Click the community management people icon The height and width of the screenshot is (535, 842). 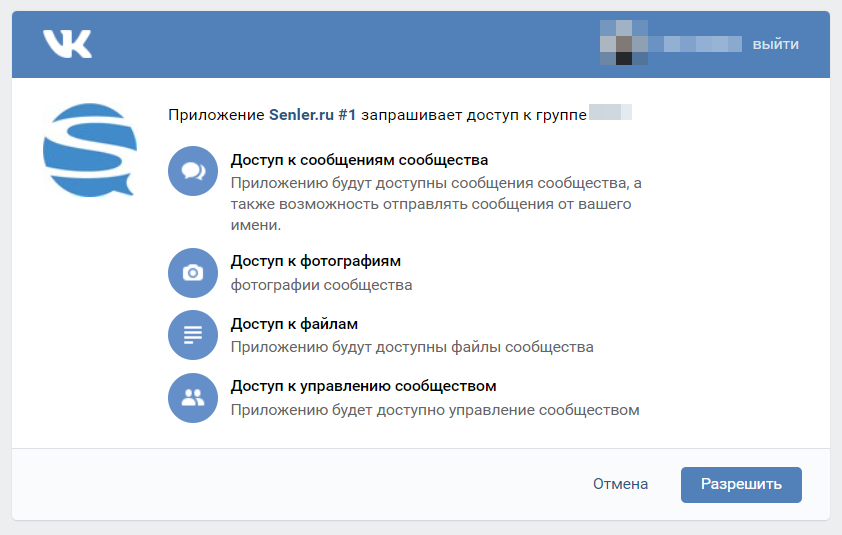pos(193,397)
